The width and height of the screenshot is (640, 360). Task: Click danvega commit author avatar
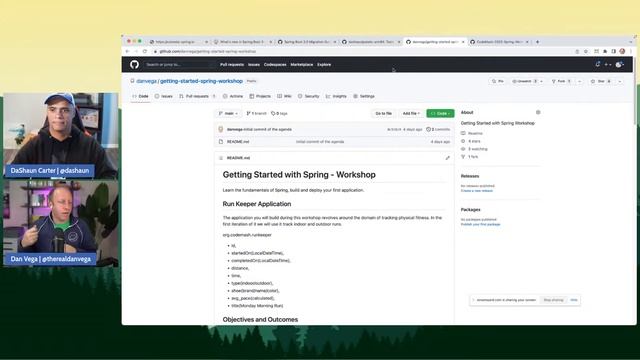coord(221,129)
